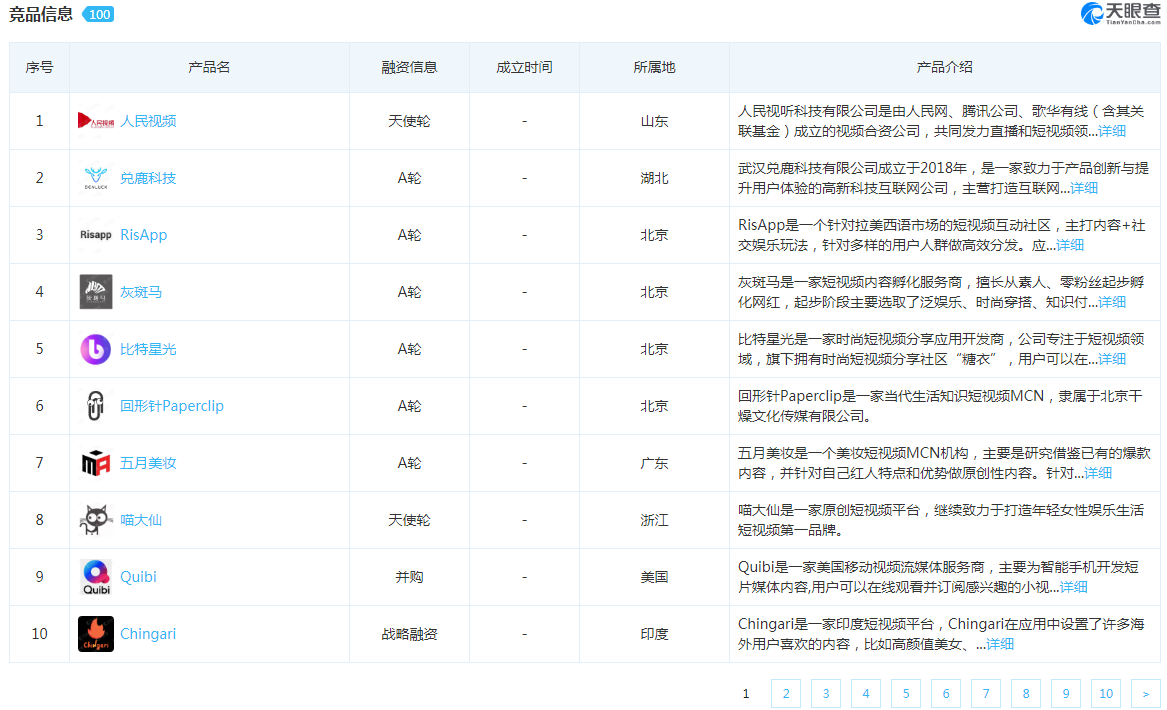1167x710 pixels.
Task: Click the next page arrow button
Action: tap(1145, 694)
